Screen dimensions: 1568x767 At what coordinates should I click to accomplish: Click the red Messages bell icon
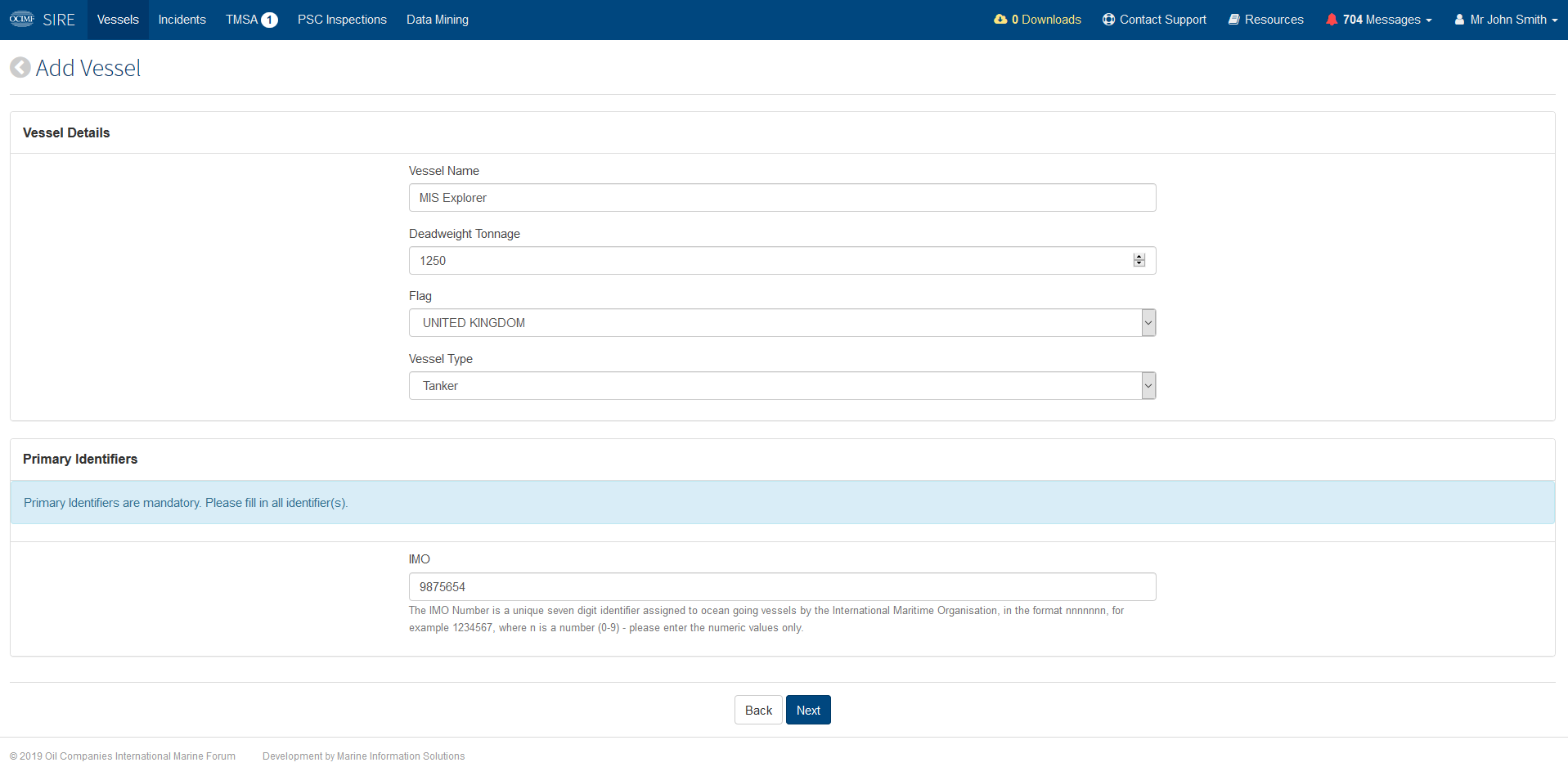click(x=1332, y=20)
